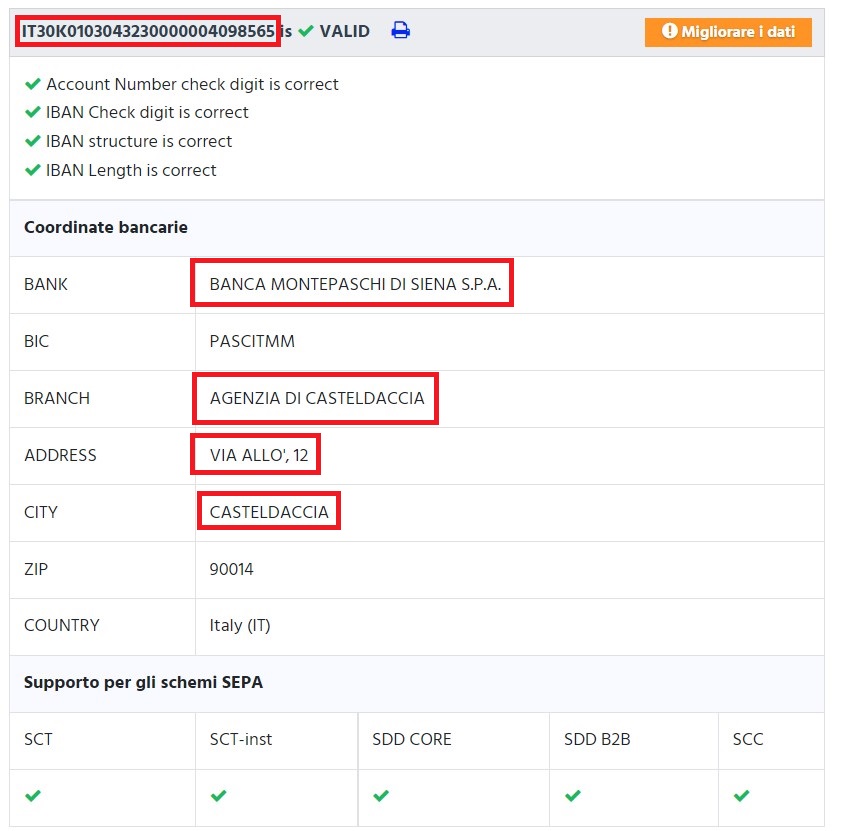Viewport: 843px width, 831px height.
Task: Click the ZIP row label
Action: (x=36, y=569)
